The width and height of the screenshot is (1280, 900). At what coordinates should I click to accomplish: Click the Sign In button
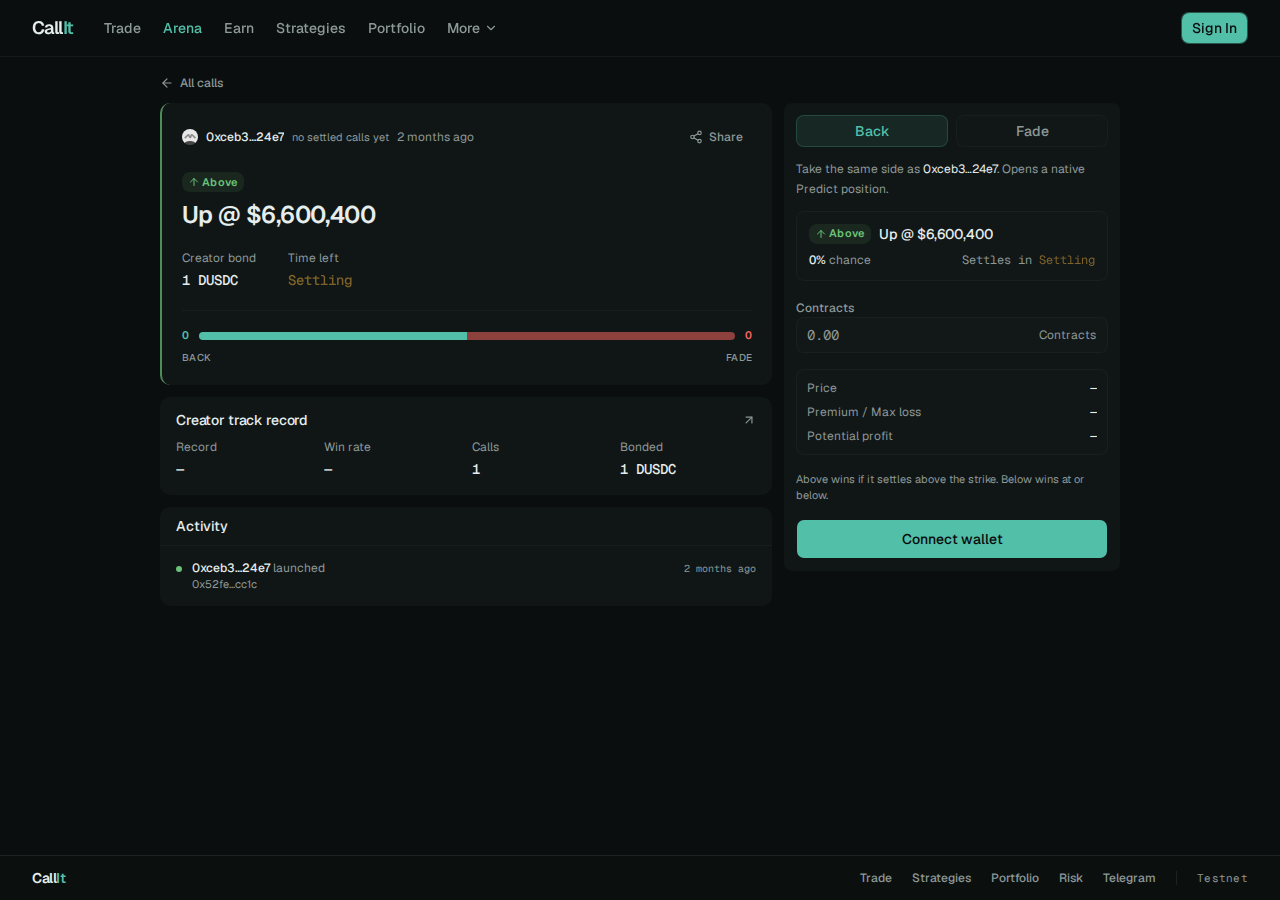click(1214, 28)
